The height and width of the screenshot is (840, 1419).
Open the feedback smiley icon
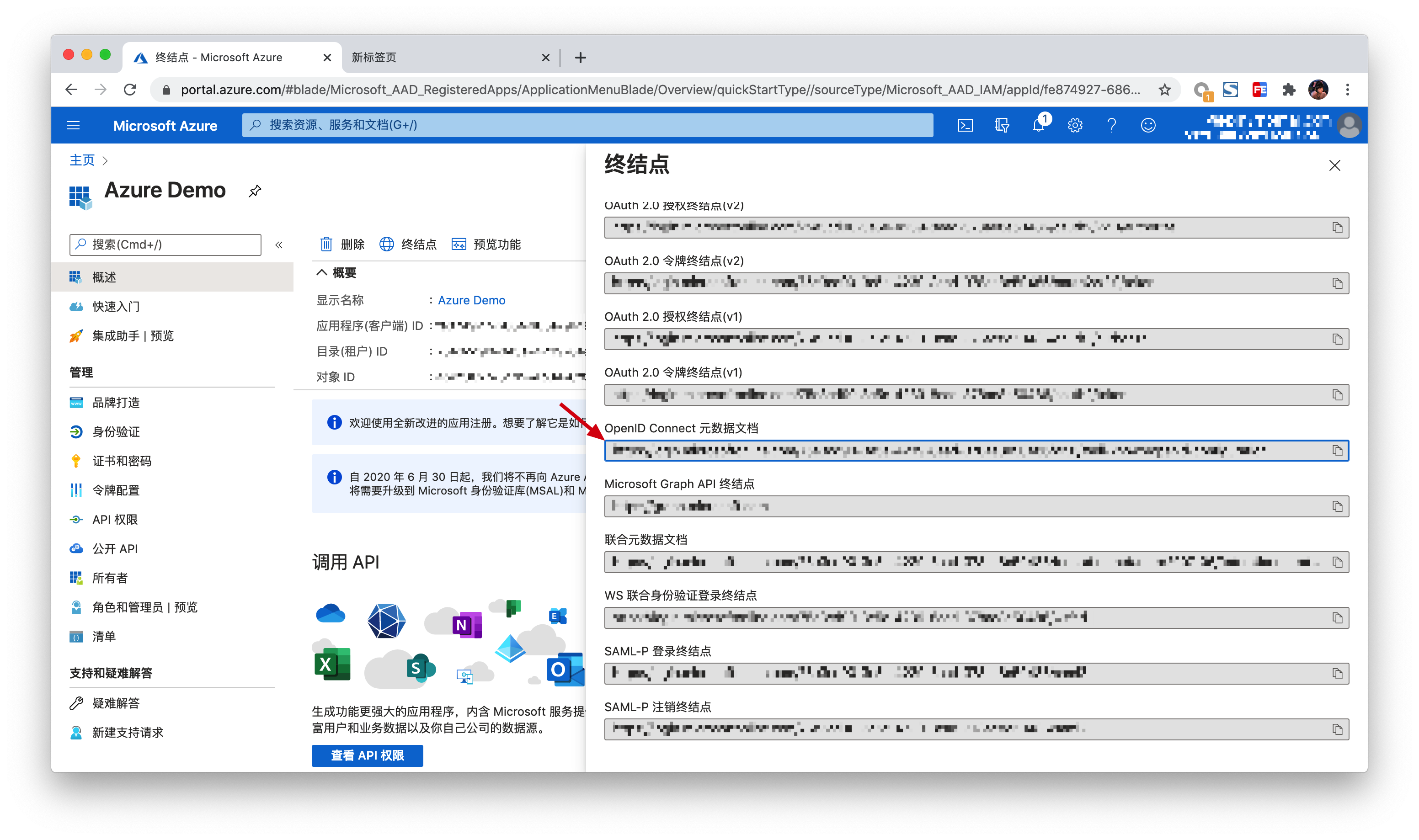click(1148, 125)
